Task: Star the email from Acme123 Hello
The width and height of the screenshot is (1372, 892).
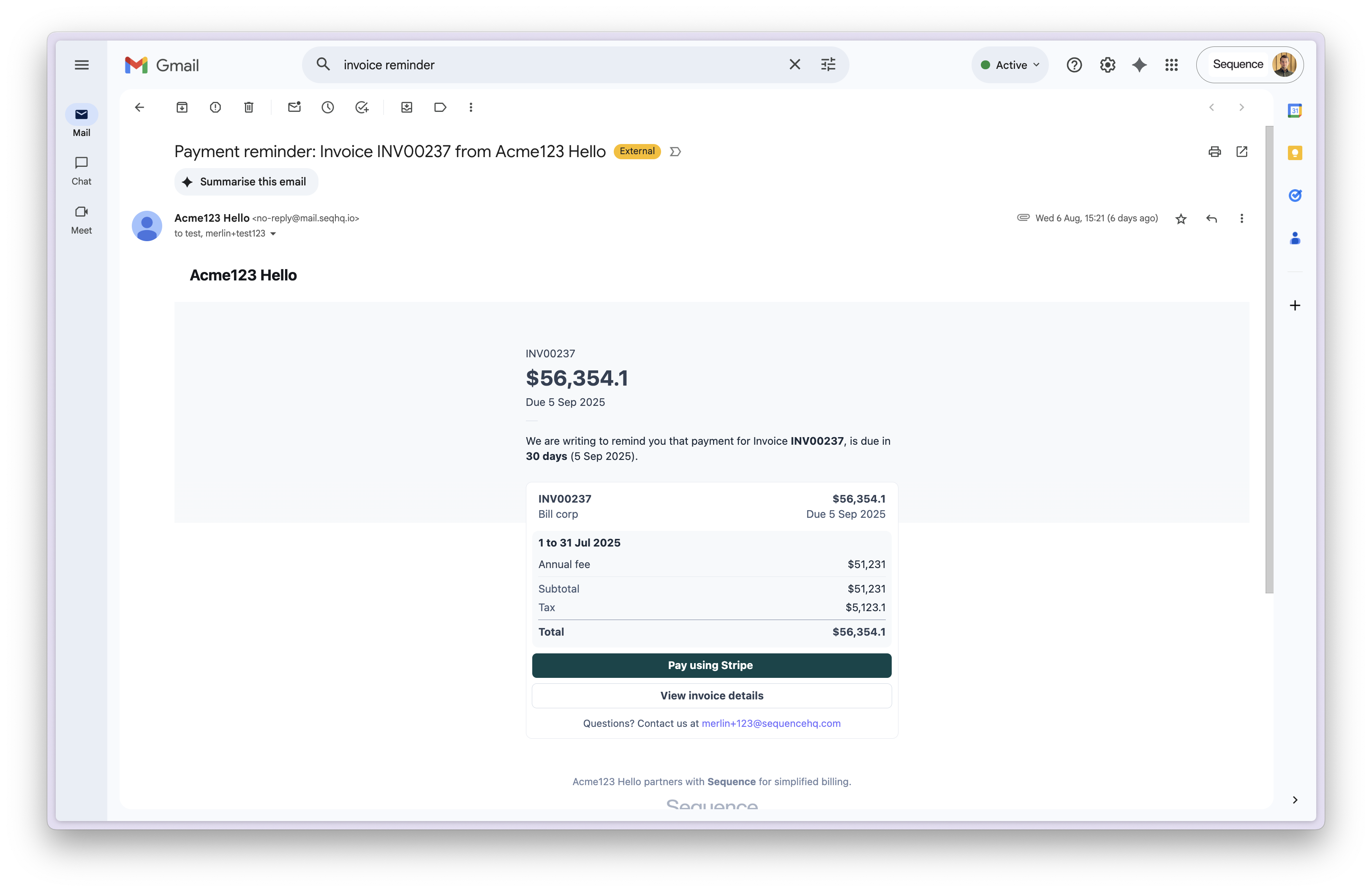Action: [x=1181, y=219]
